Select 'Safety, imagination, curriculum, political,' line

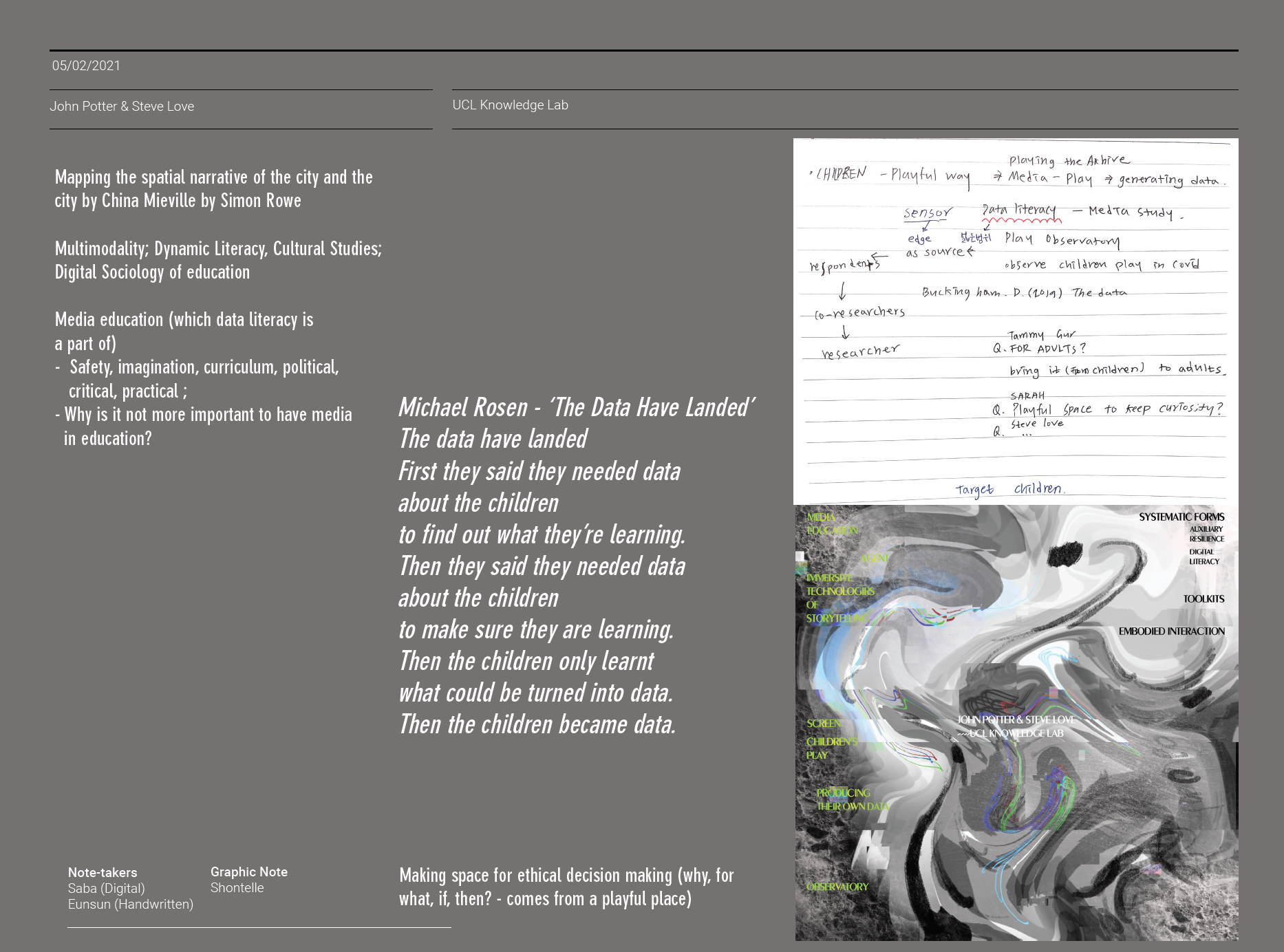(x=204, y=367)
